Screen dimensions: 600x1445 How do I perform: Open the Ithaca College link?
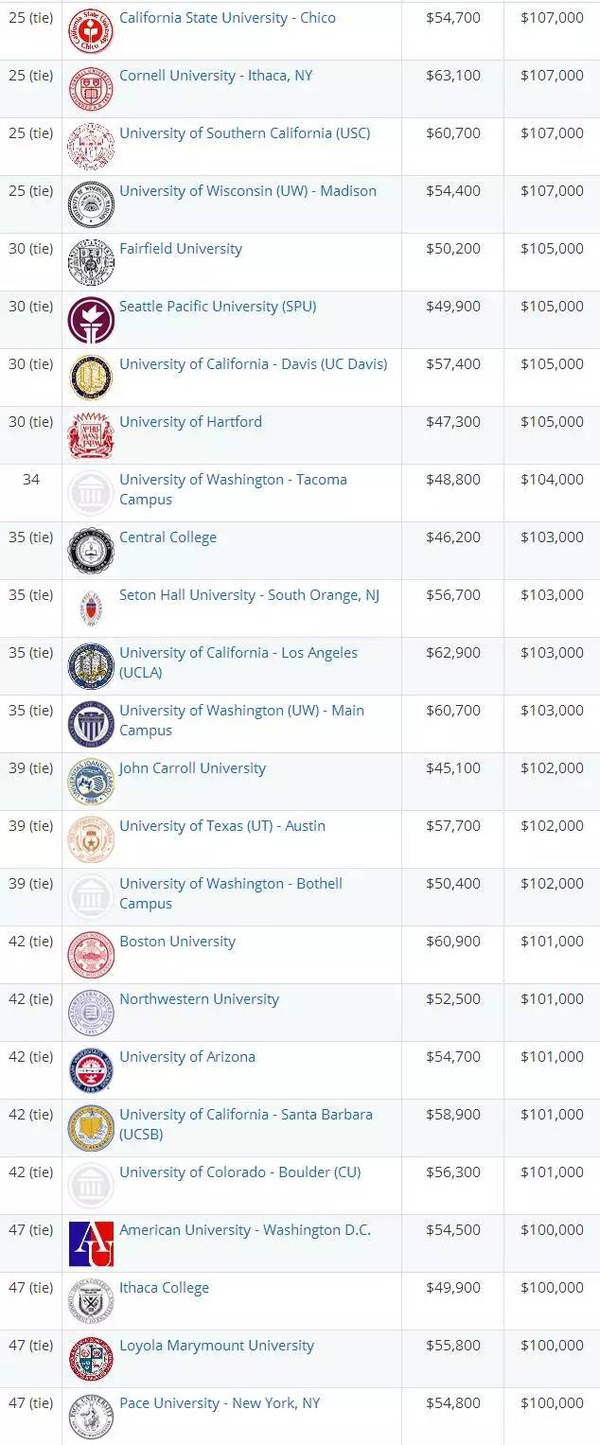(164, 1288)
